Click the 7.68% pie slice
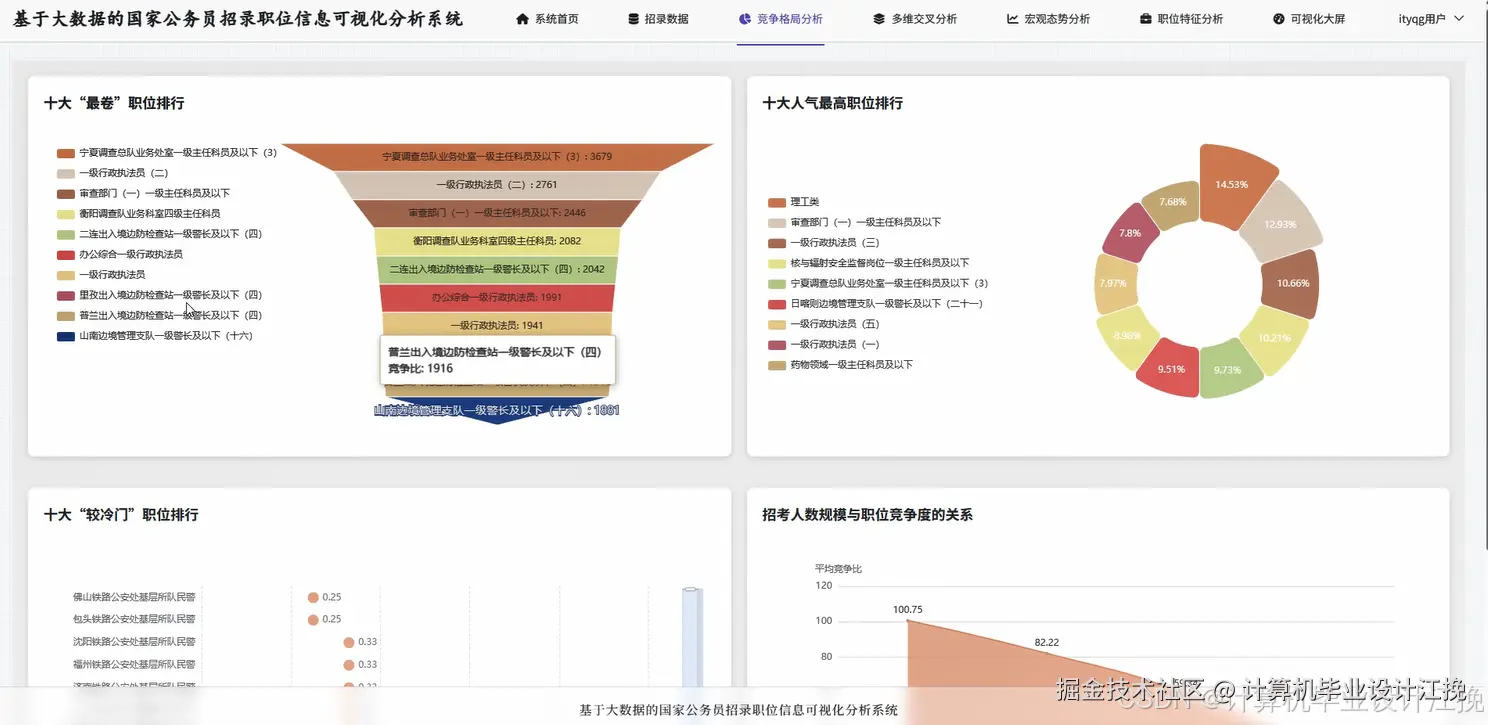Viewport: 1488px width, 725px height. 1172,201
